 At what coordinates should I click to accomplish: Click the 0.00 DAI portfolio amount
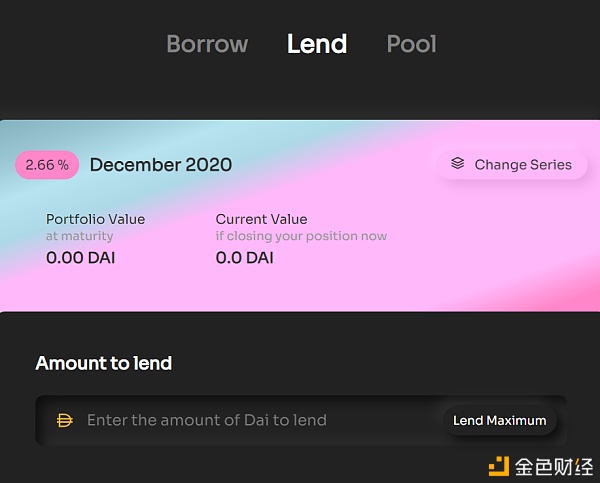coord(80,258)
